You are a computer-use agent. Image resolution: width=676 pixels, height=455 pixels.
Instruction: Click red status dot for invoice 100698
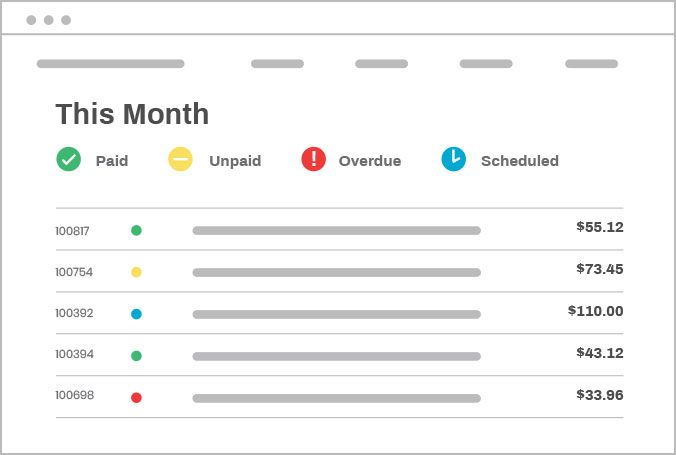[x=136, y=397]
